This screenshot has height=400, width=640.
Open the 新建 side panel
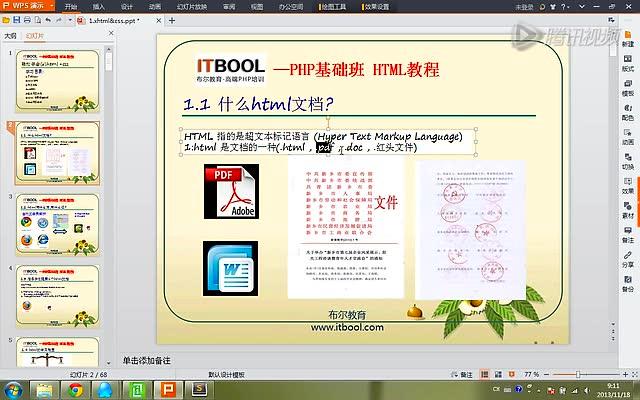click(x=628, y=40)
